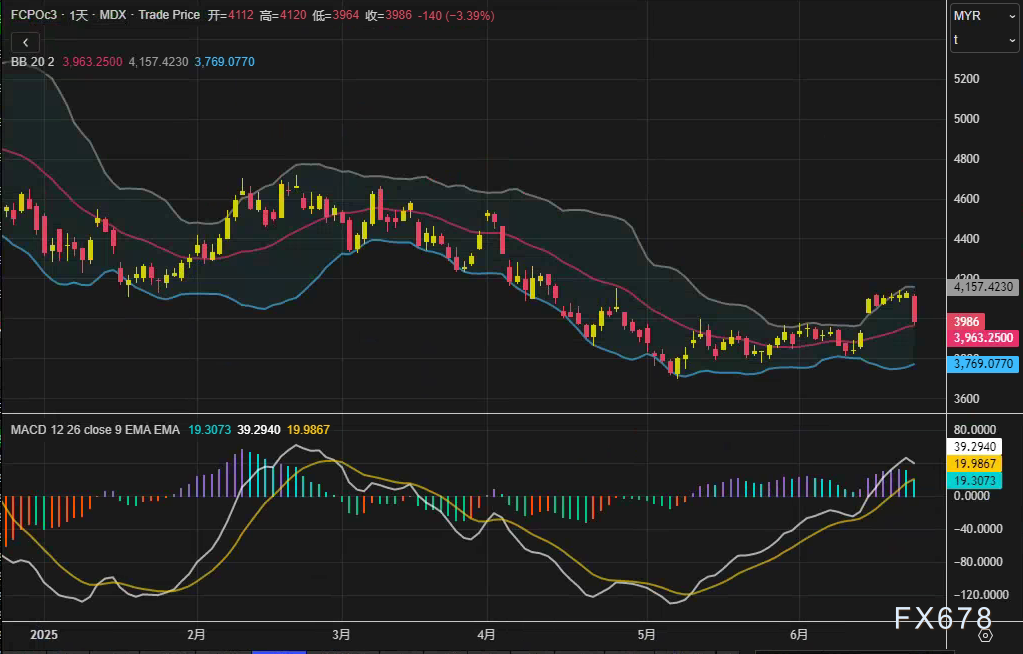Click the collapse legend arrow button
The image size is (1023, 654).
point(25,42)
